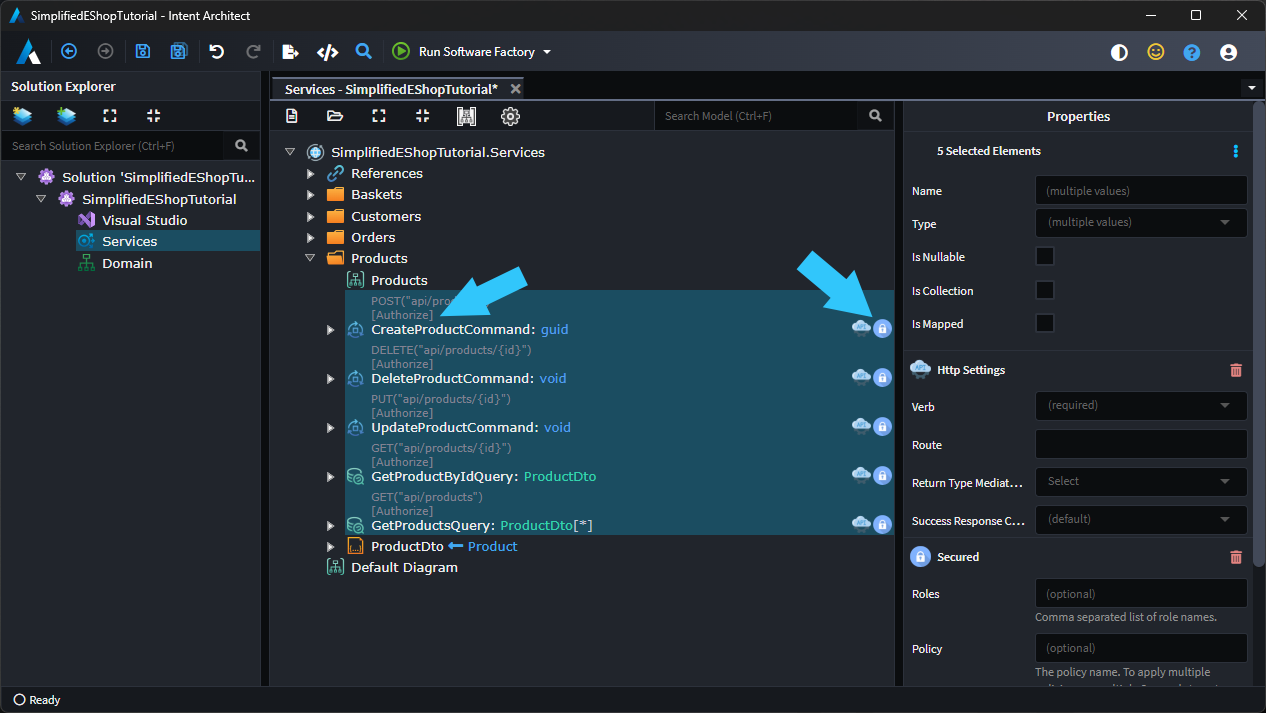Focus the Search Model field
The height and width of the screenshot is (713, 1266).
click(x=757, y=116)
